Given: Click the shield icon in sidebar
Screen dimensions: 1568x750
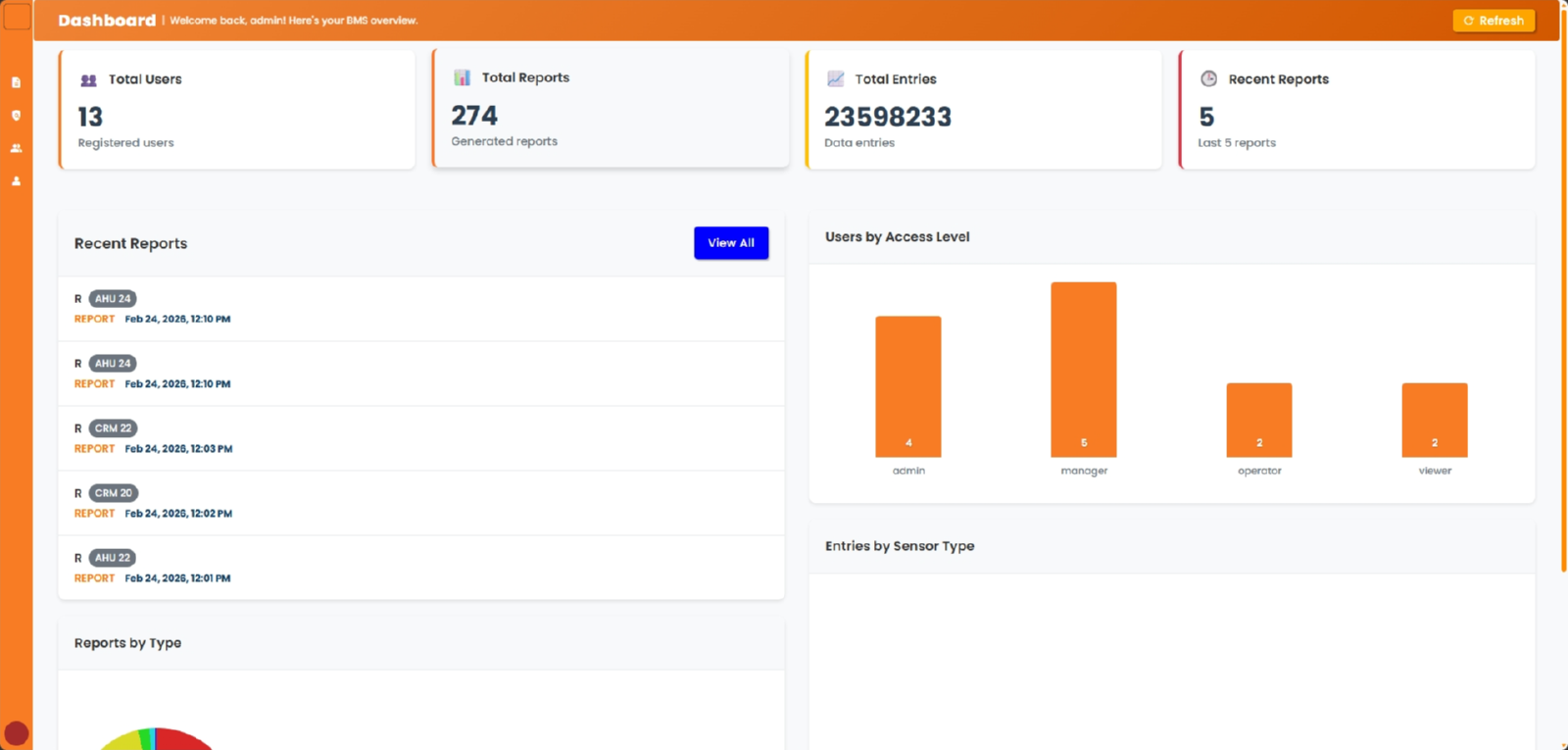Looking at the screenshot, I should pos(16,116).
